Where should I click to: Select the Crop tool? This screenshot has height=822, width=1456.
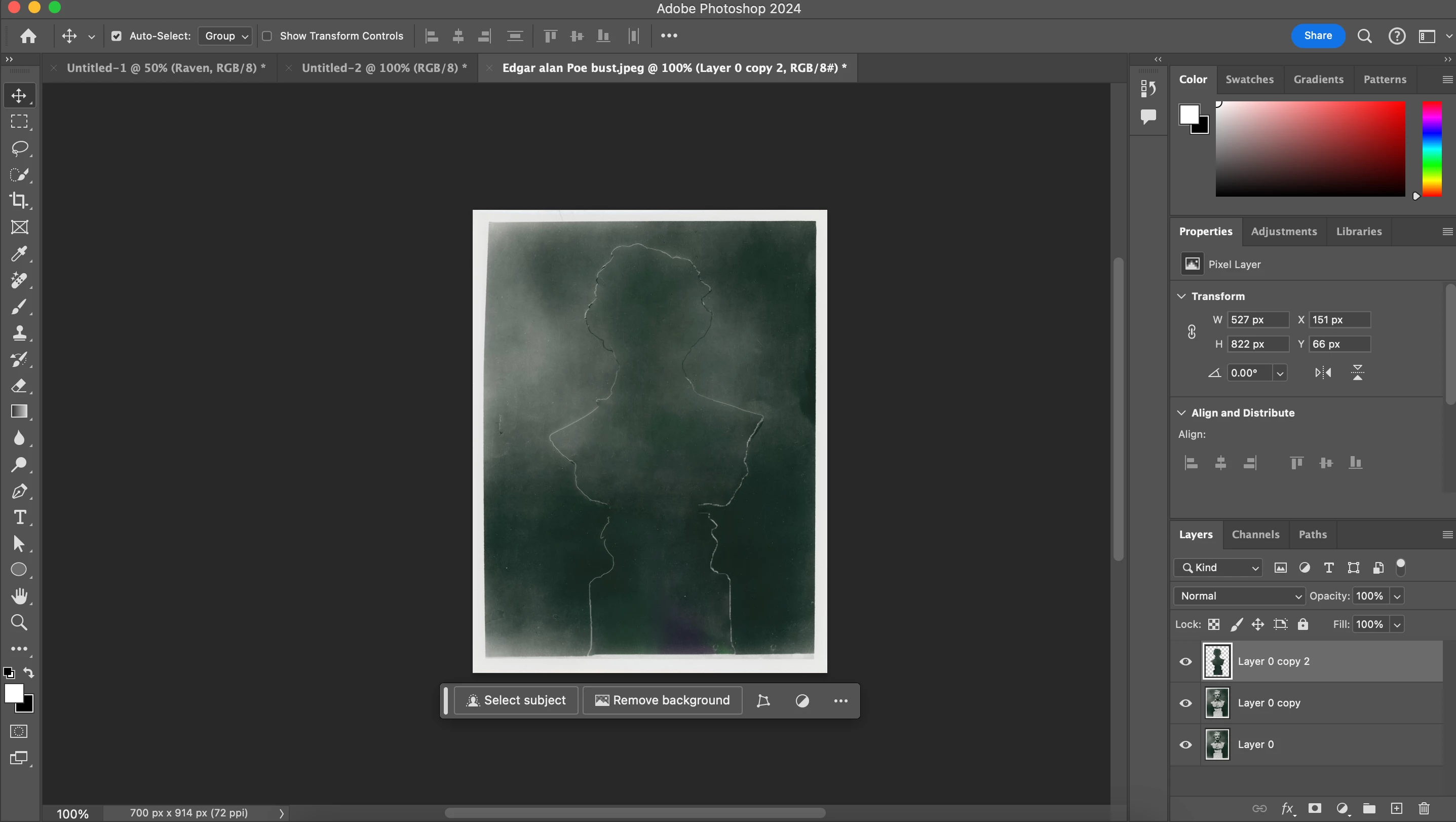coord(19,200)
